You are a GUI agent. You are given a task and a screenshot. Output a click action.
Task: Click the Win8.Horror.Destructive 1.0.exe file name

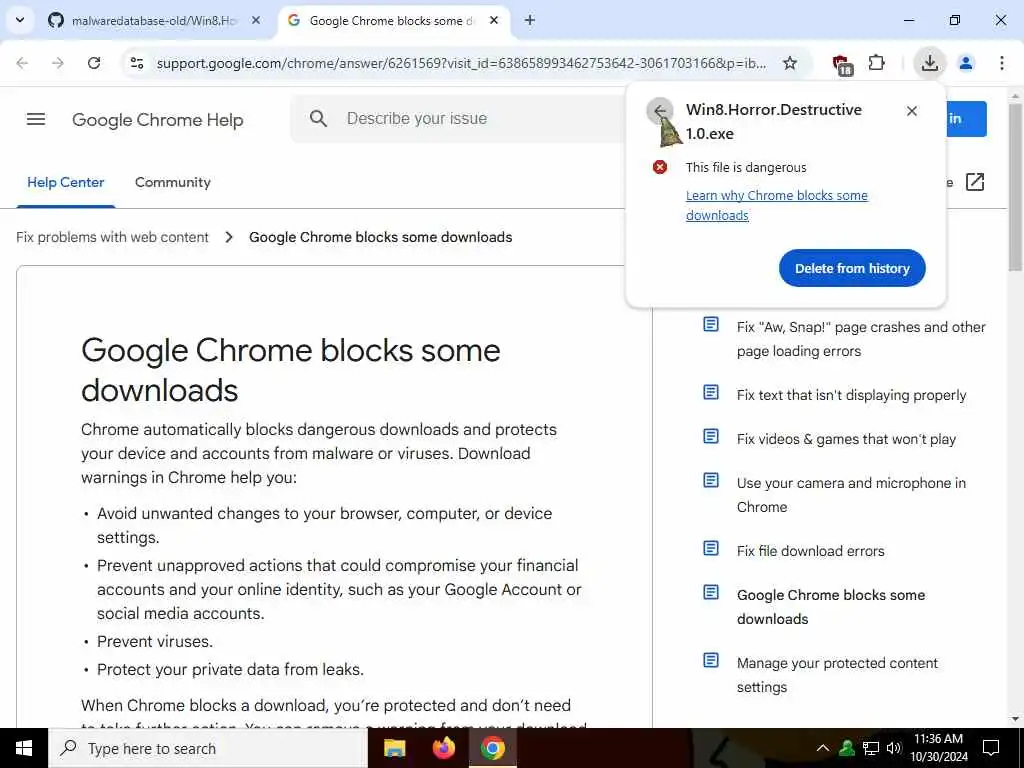pos(774,121)
